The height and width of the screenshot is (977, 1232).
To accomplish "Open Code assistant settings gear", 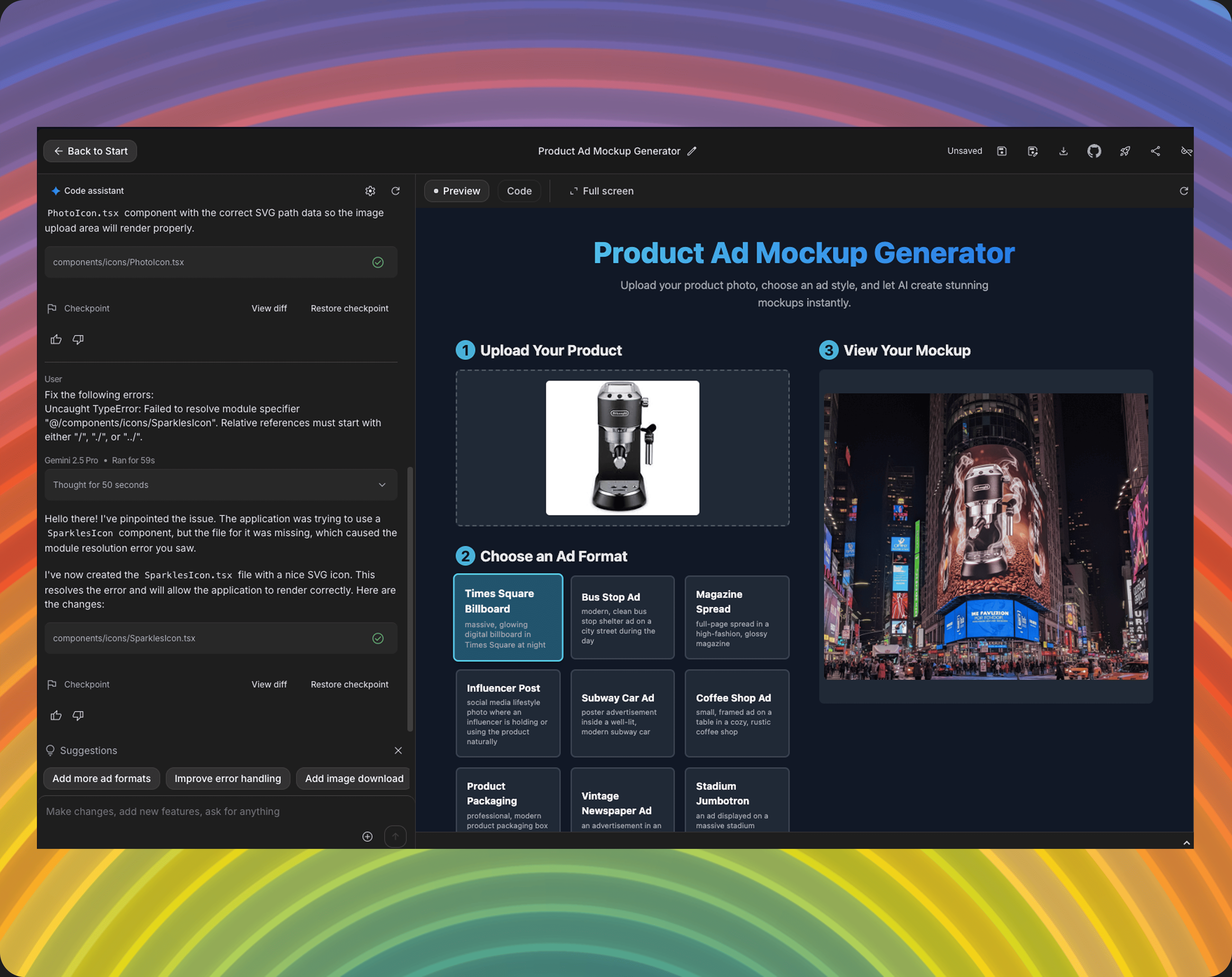I will [370, 191].
